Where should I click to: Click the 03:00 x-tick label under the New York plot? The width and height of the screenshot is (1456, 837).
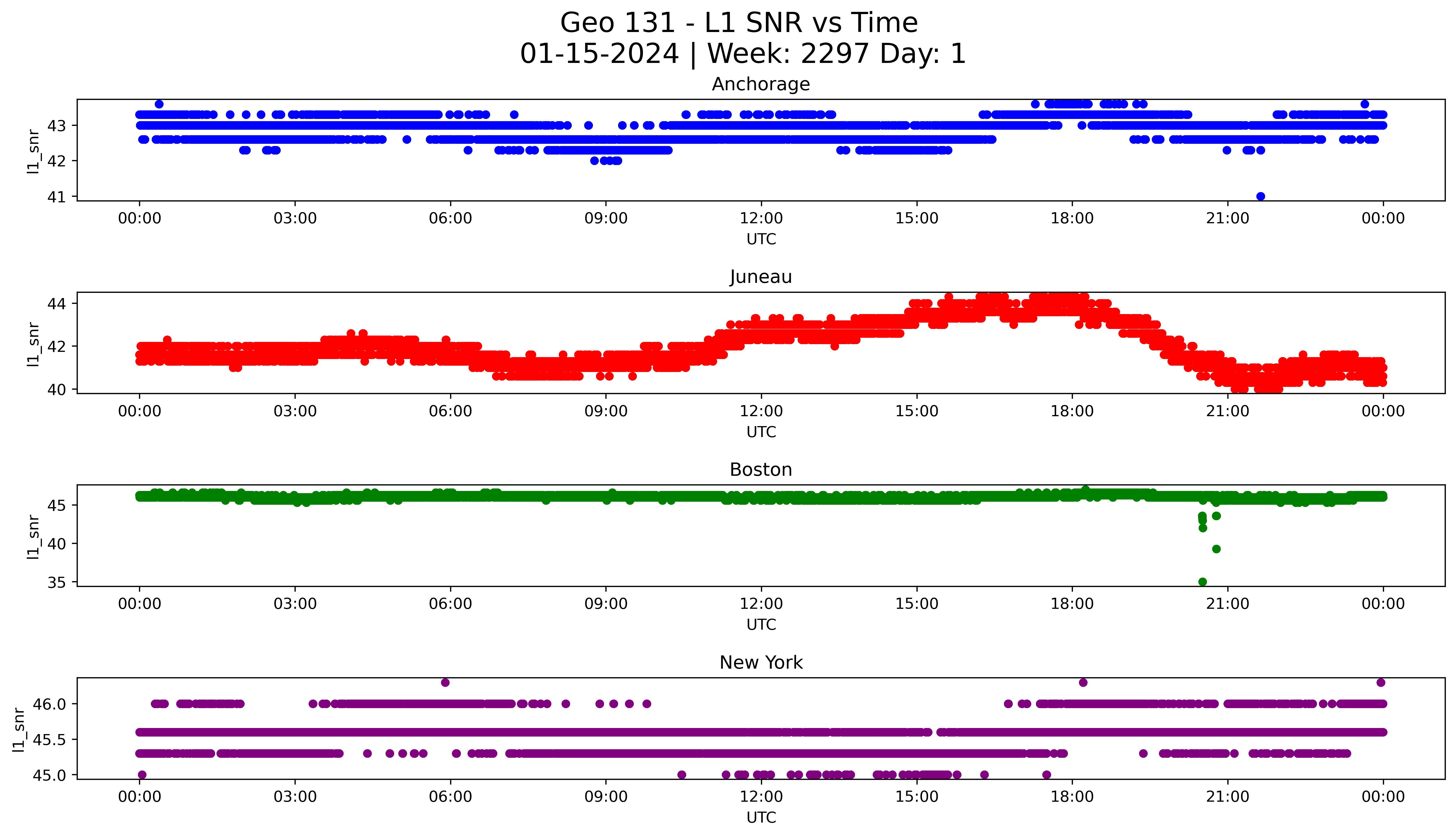coord(295,797)
